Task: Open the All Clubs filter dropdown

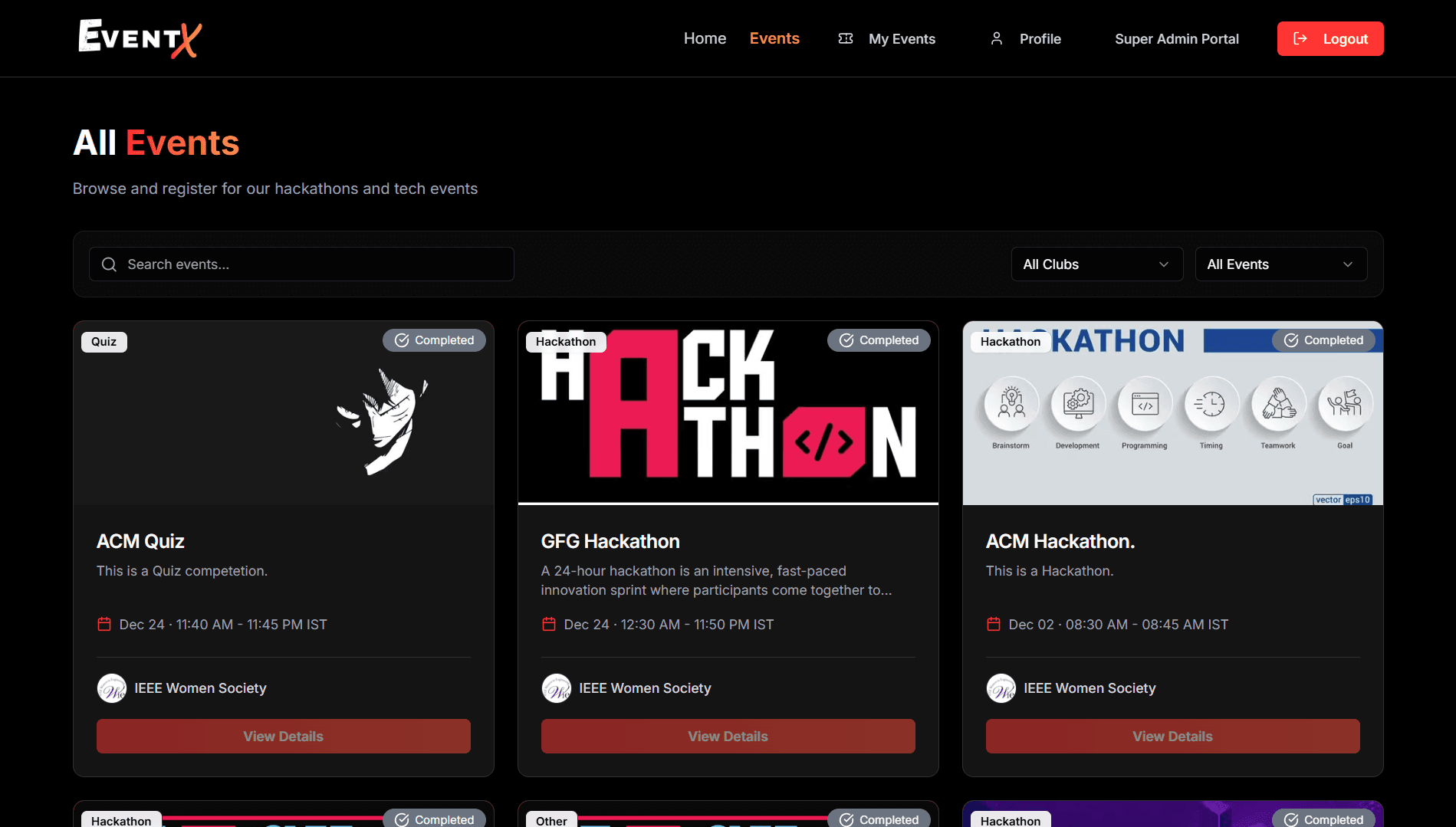Action: [x=1097, y=264]
